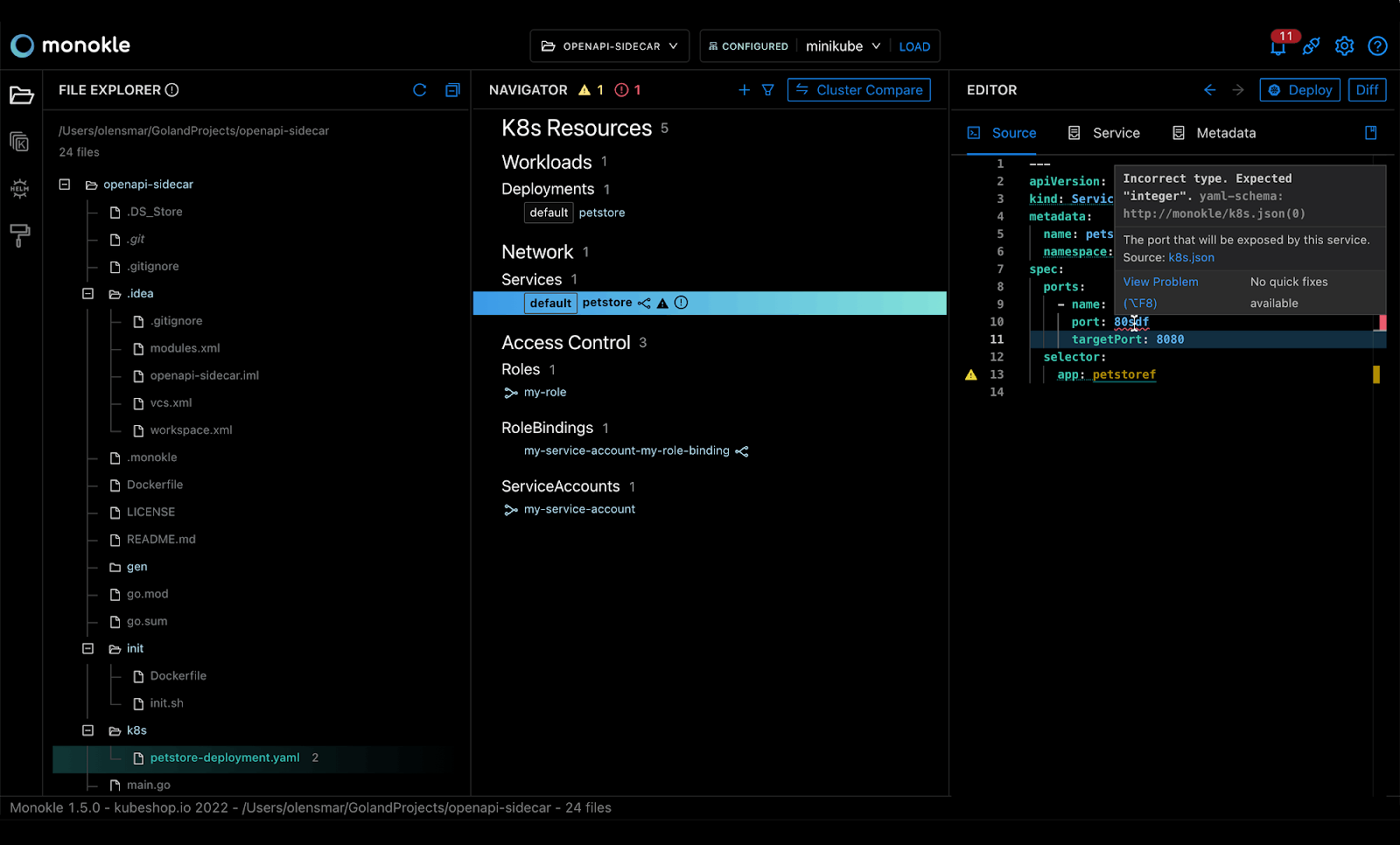The image size is (1400, 845).
Task: Select the Dockerfile under init
Action: [x=178, y=676]
